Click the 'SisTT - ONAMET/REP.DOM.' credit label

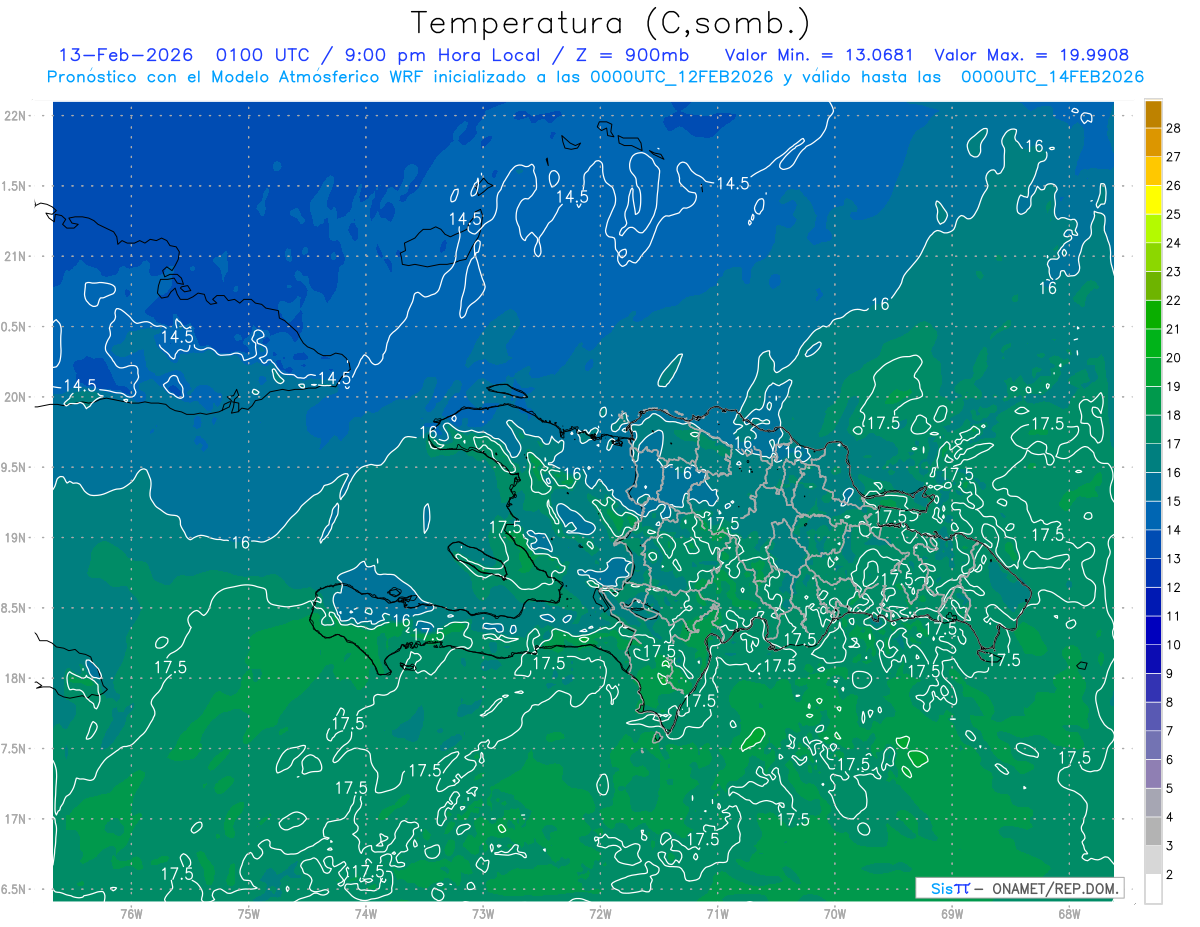click(x=1020, y=888)
